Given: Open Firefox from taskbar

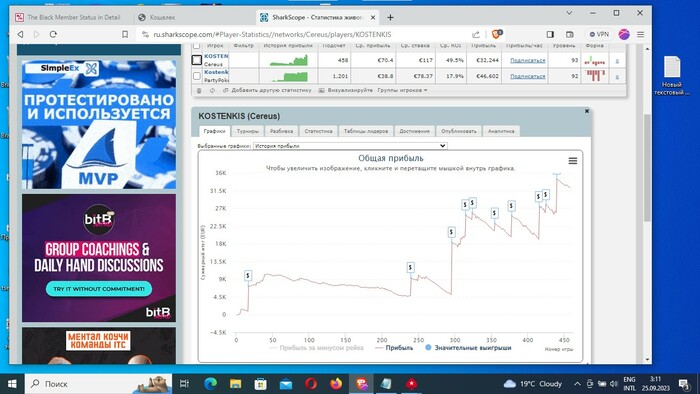Looking at the screenshot, I should 336,384.
